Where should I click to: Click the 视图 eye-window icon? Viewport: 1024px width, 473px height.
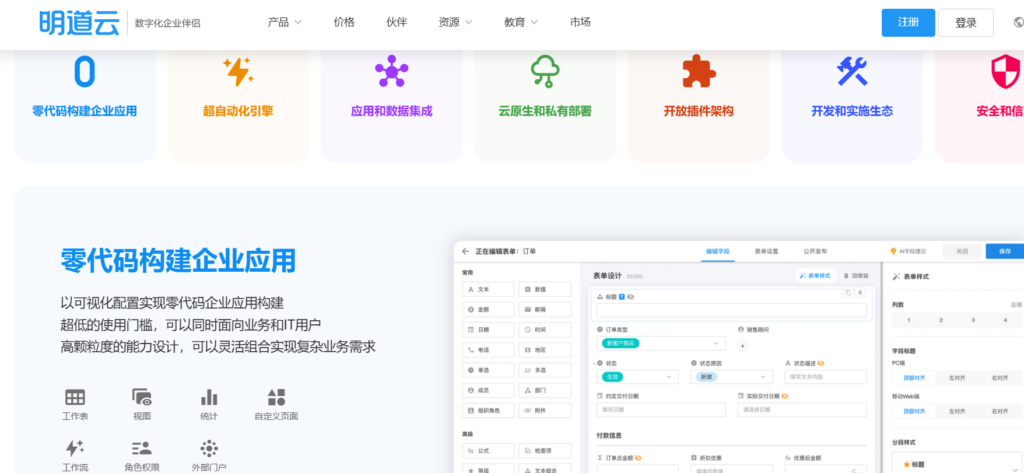(142, 397)
